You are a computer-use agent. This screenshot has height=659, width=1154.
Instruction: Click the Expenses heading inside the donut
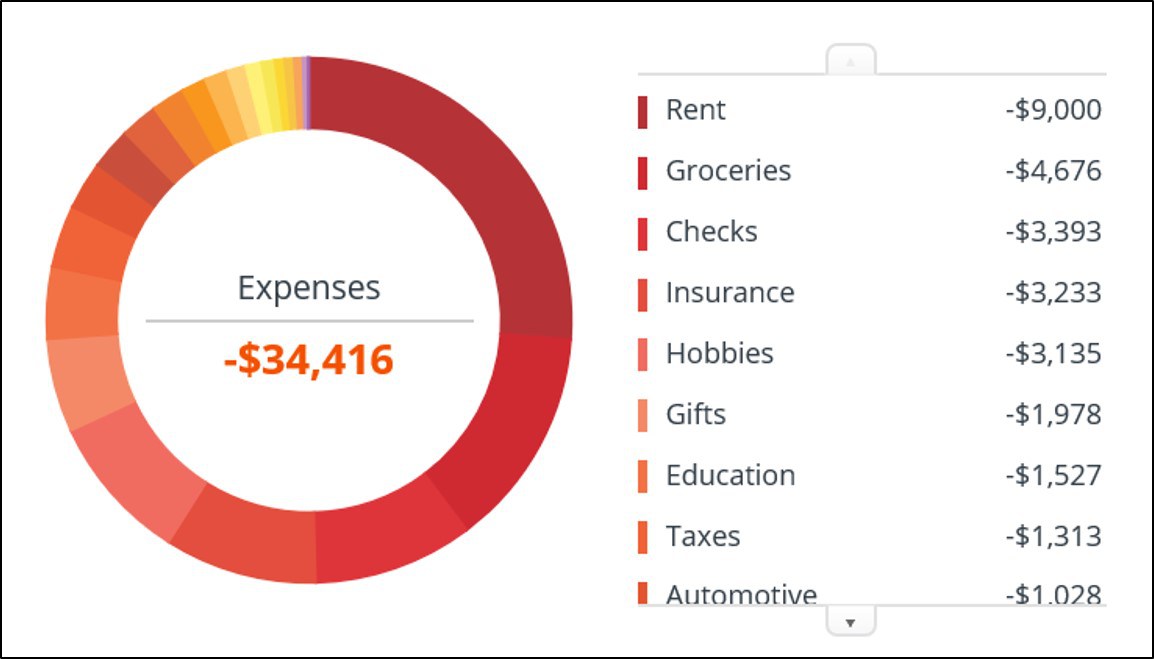[x=309, y=288]
